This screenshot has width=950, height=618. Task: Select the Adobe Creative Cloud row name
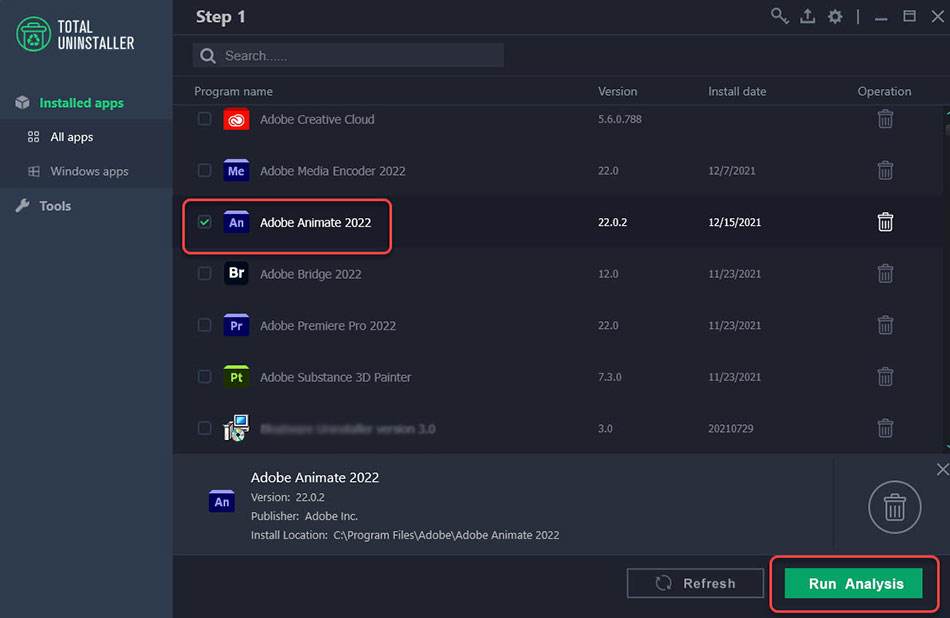(x=317, y=119)
